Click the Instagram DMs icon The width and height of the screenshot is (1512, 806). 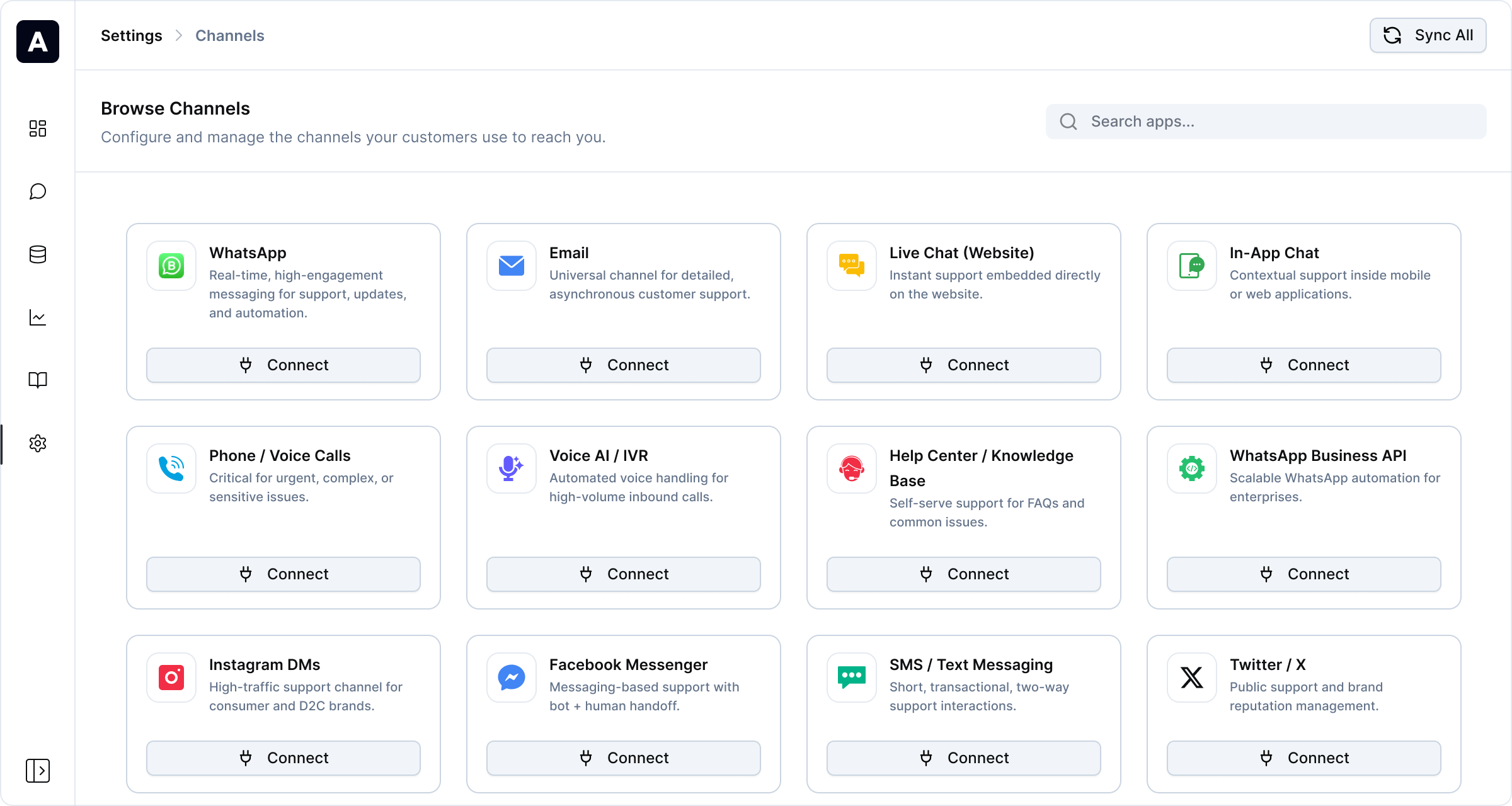(x=171, y=678)
